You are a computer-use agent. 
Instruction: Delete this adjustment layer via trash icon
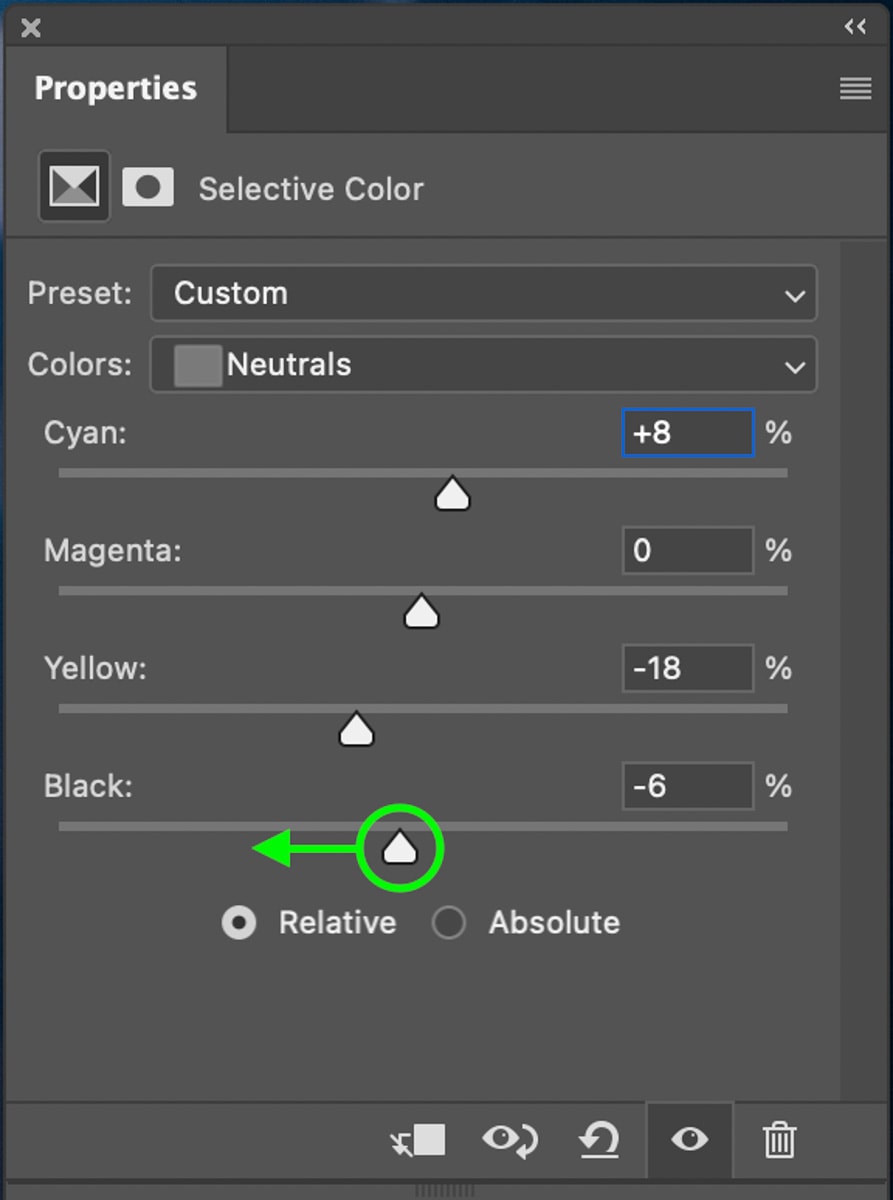click(779, 1140)
